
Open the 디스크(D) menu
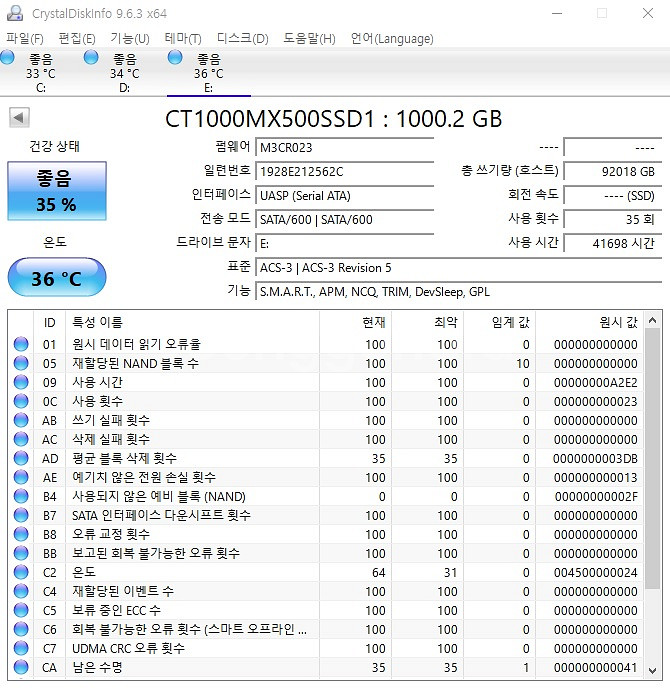click(x=243, y=39)
